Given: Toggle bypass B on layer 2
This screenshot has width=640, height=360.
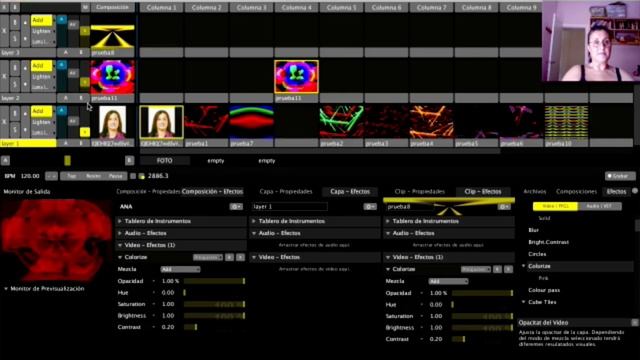Looking at the screenshot, I should click(15, 68).
